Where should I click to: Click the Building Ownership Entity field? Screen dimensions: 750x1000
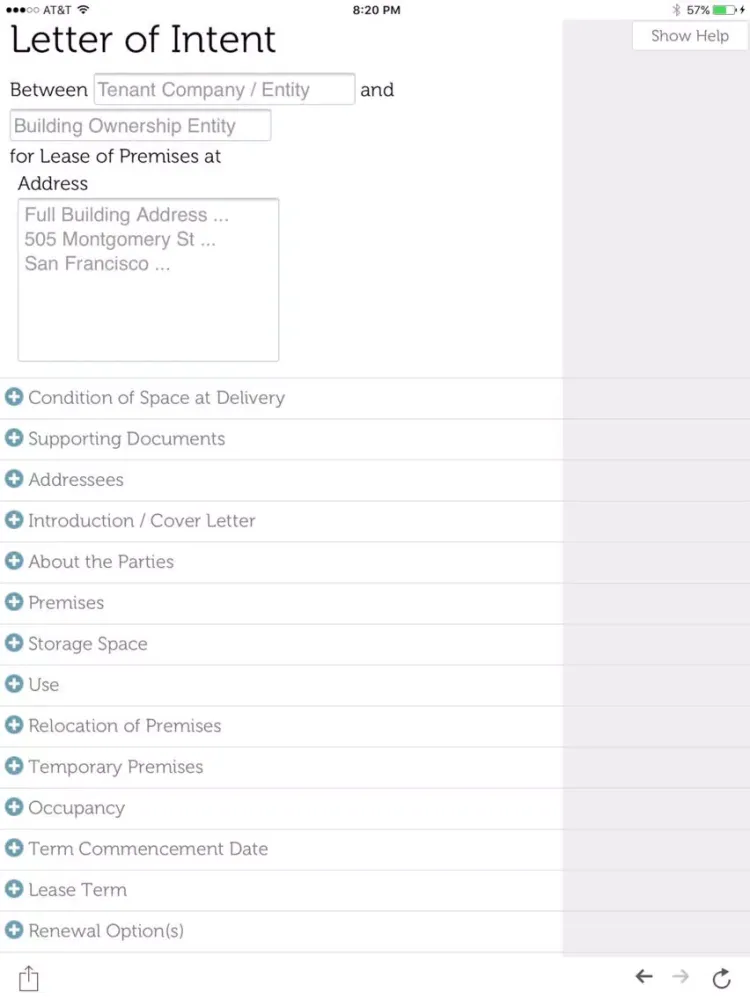[x=140, y=126]
